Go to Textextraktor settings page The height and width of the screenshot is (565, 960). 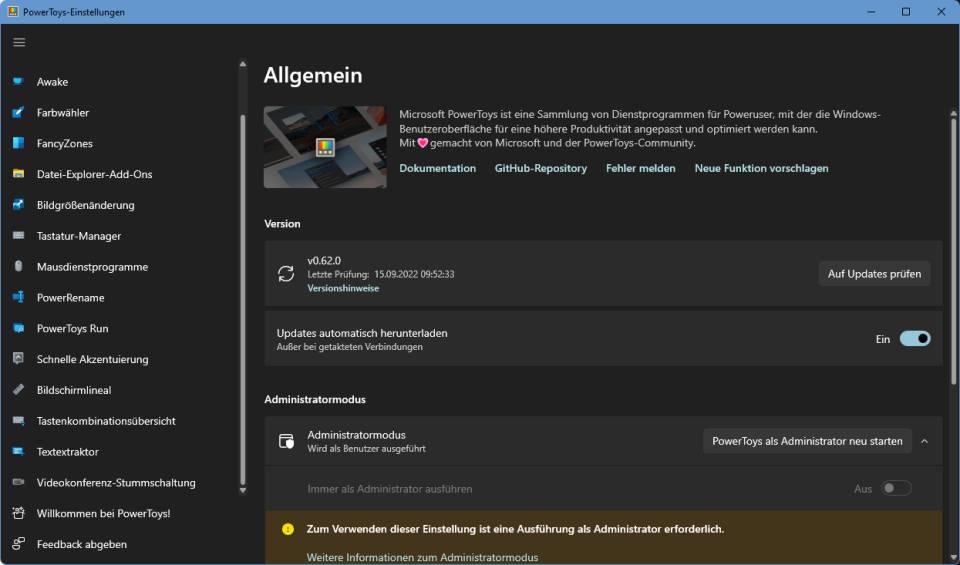coord(67,452)
